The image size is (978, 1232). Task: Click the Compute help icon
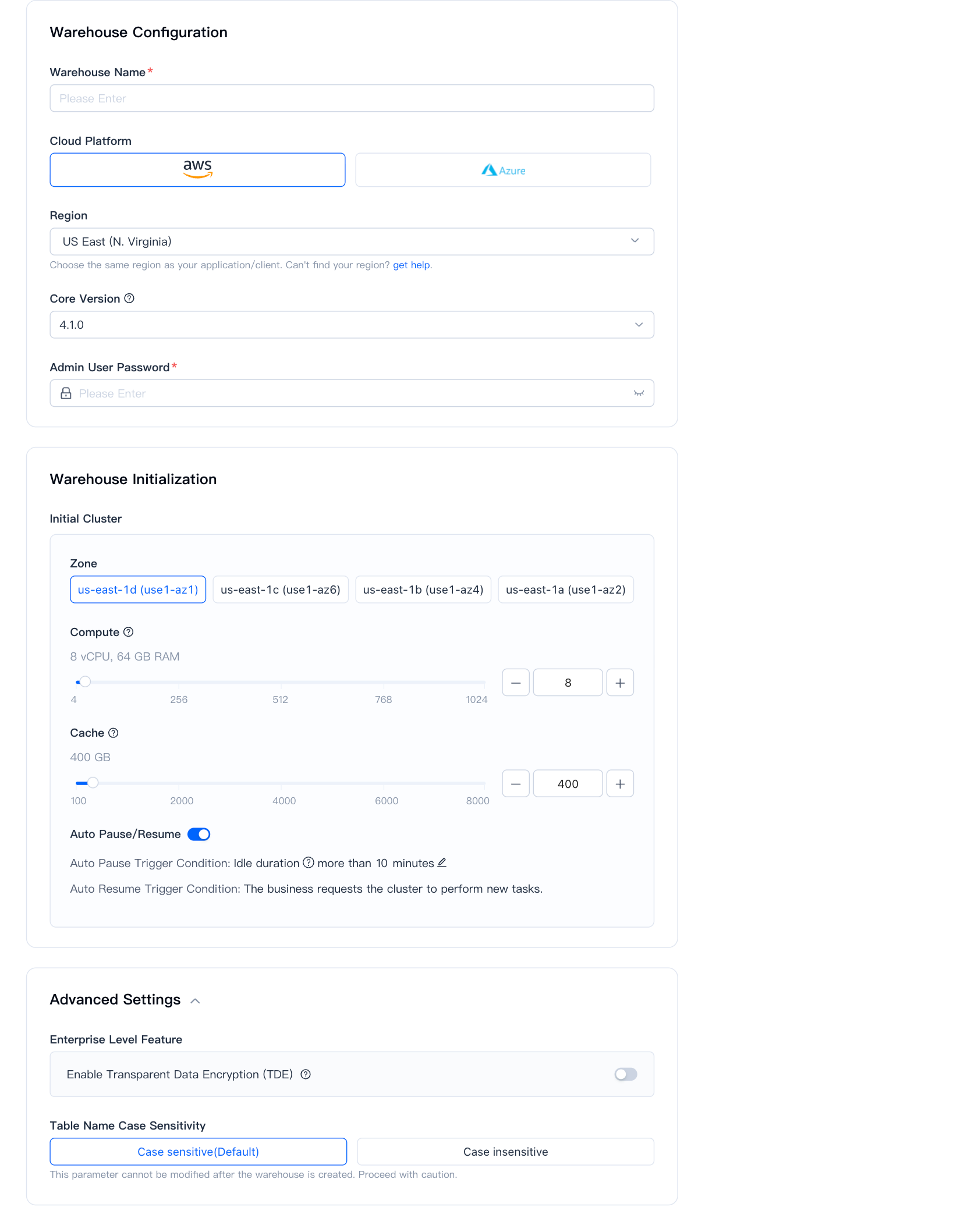point(129,632)
